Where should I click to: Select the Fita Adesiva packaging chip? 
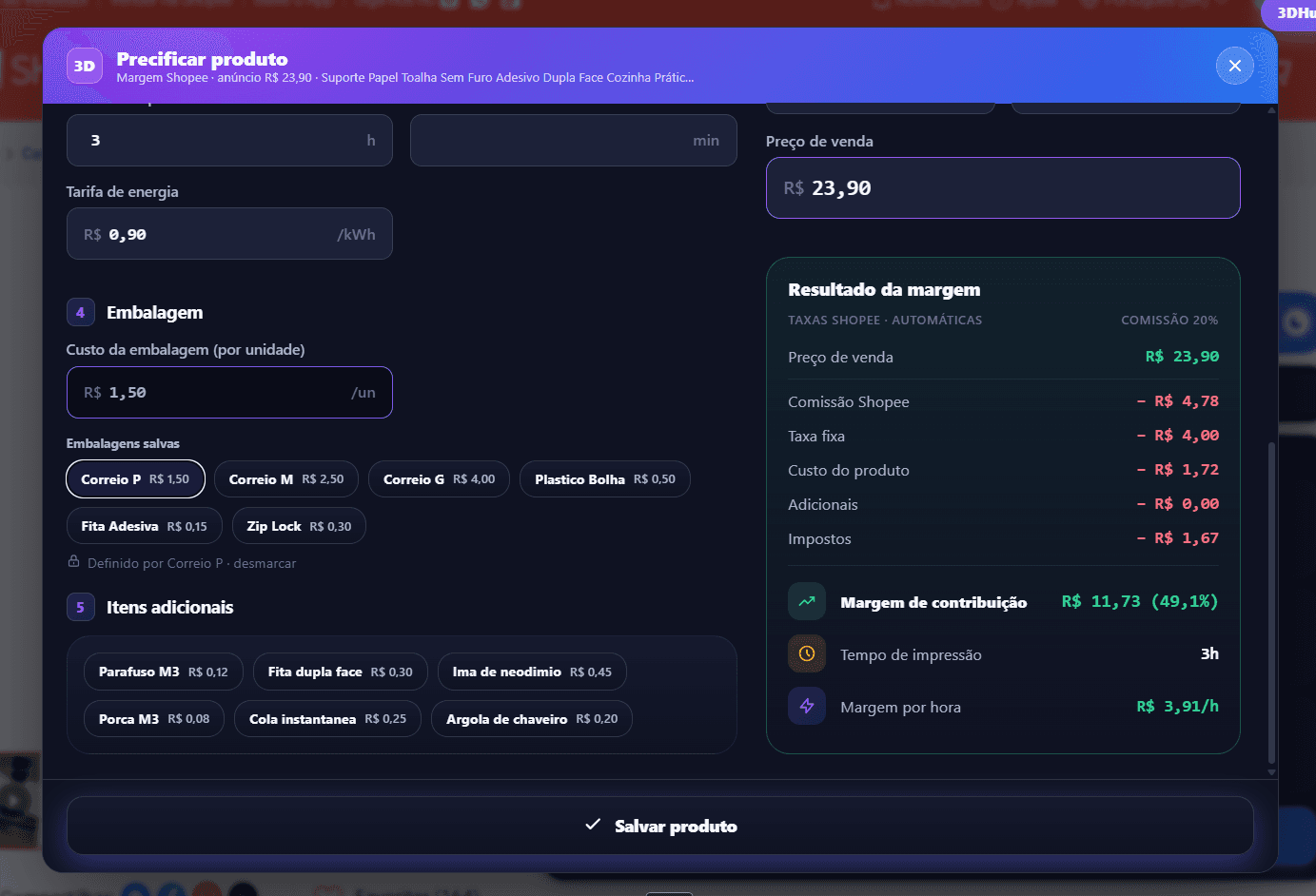tap(144, 526)
